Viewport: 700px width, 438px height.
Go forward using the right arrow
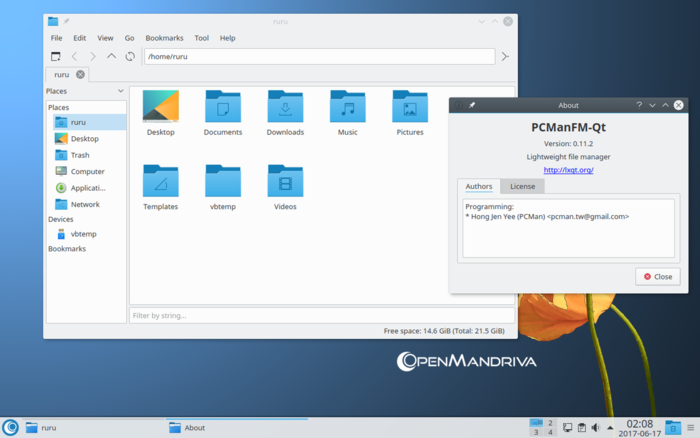93,56
